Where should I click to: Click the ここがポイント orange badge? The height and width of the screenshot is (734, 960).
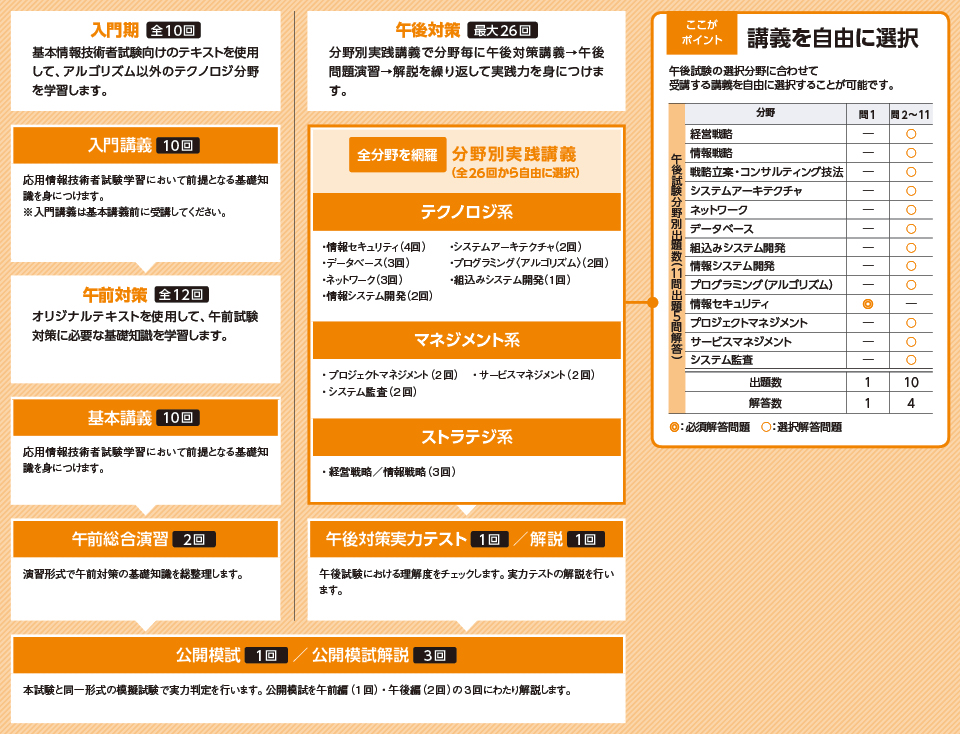(x=701, y=36)
